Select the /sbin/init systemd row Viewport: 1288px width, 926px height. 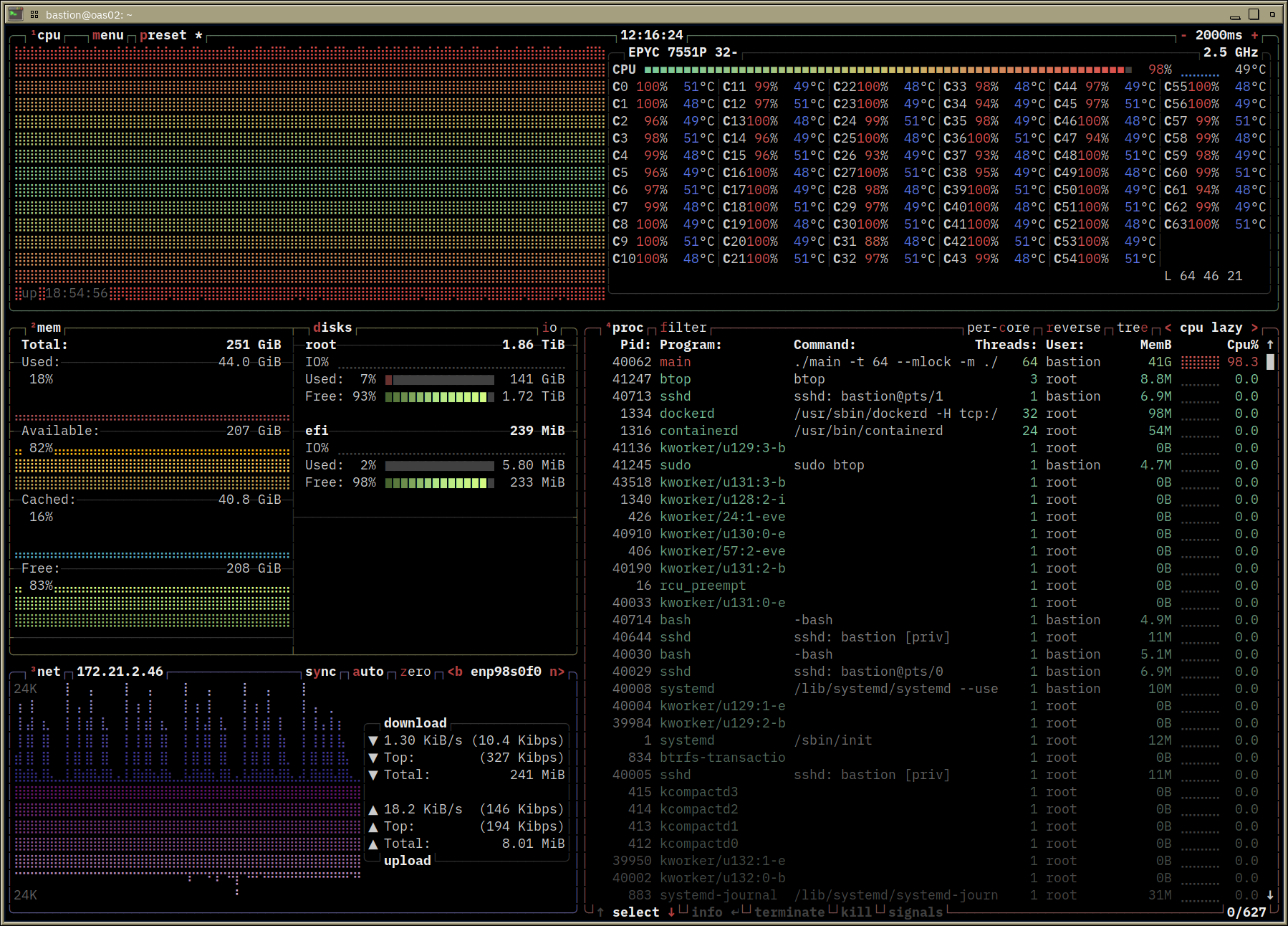935,740
